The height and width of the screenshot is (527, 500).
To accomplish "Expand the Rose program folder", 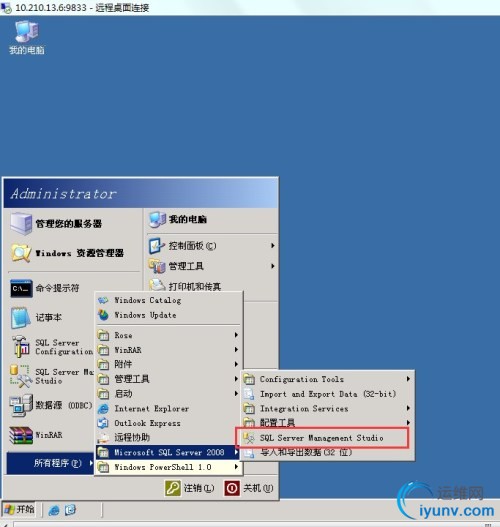I will 169,335.
